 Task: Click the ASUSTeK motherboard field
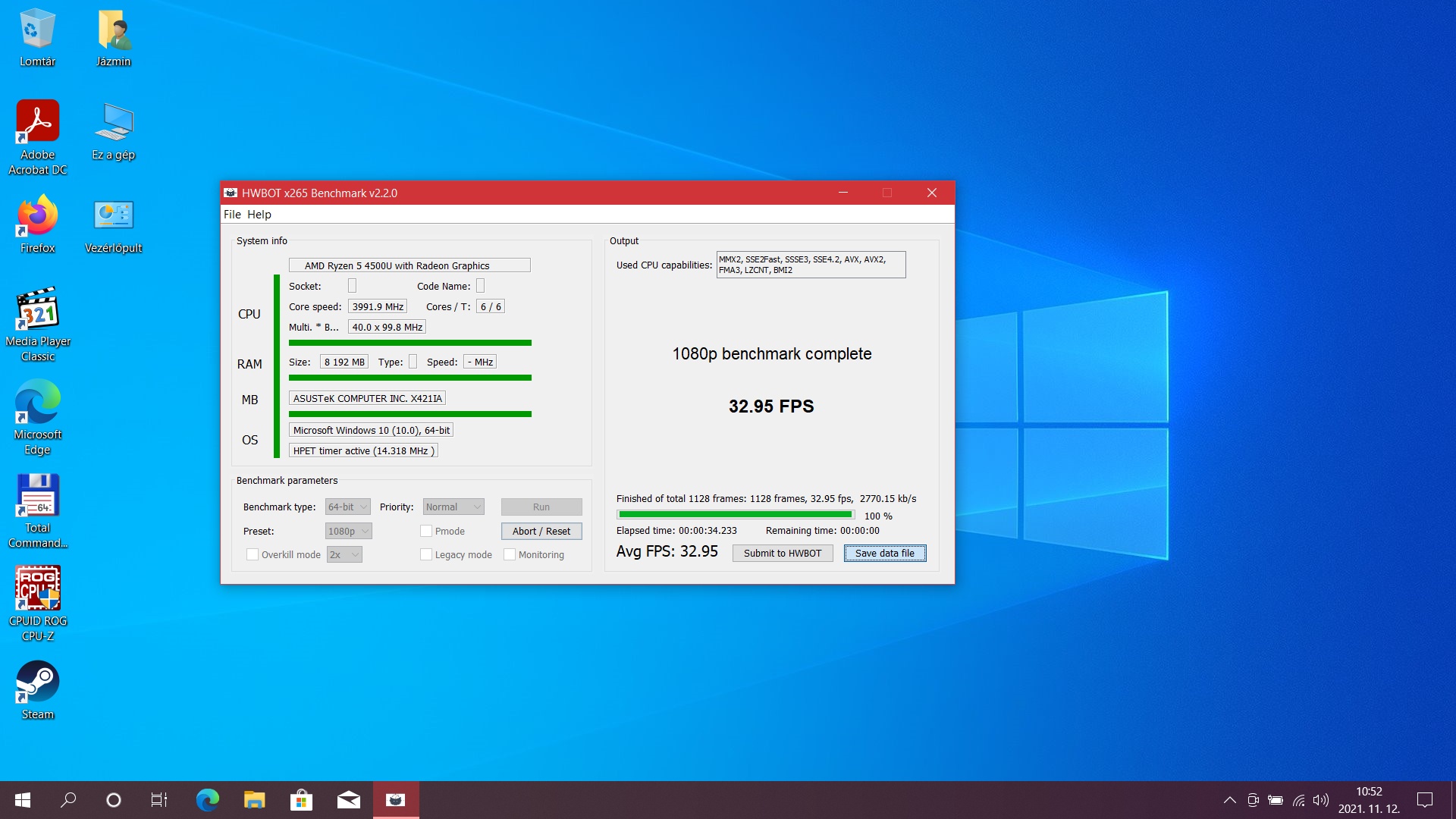[x=367, y=398]
